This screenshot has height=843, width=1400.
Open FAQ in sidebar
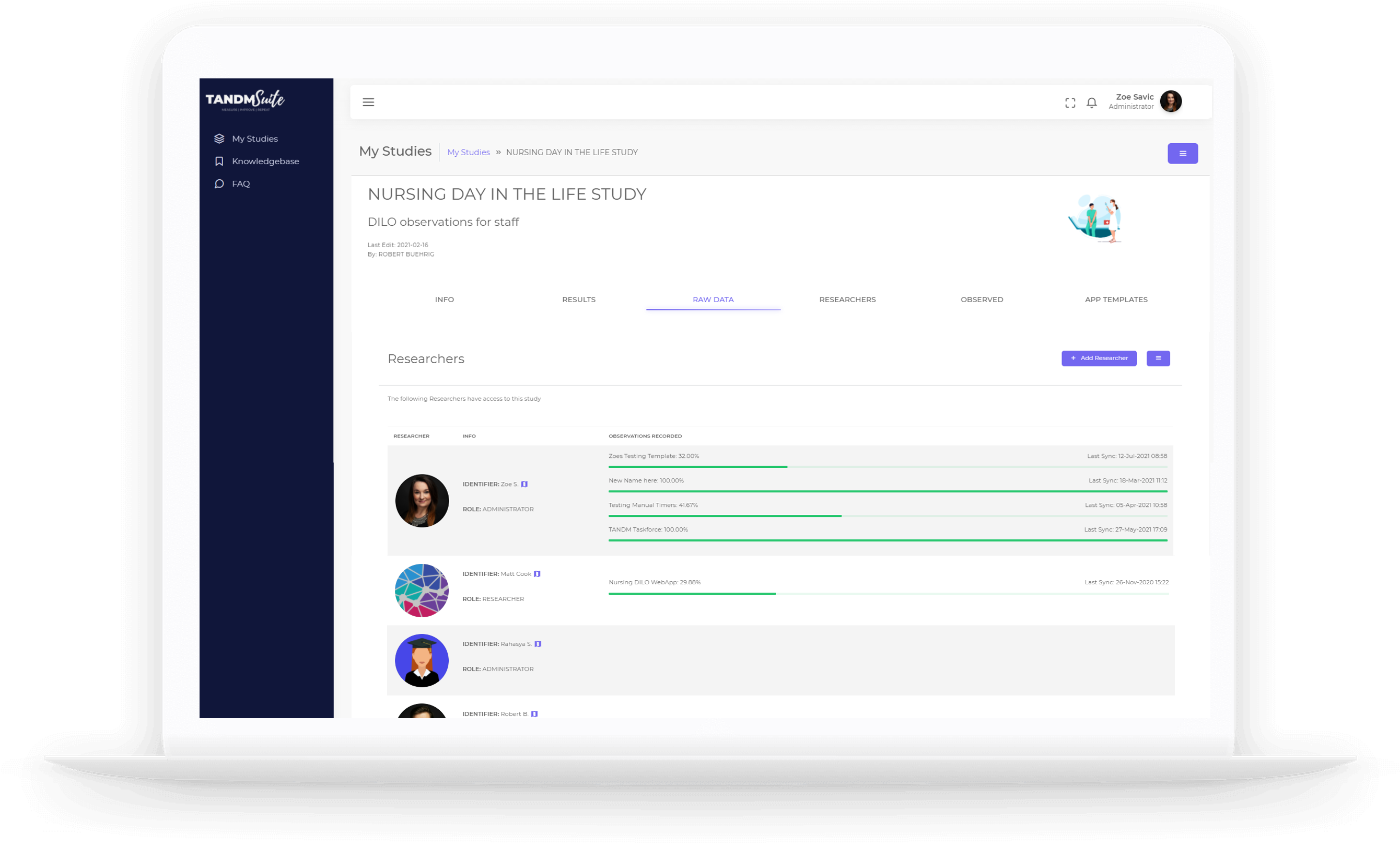pos(241,183)
